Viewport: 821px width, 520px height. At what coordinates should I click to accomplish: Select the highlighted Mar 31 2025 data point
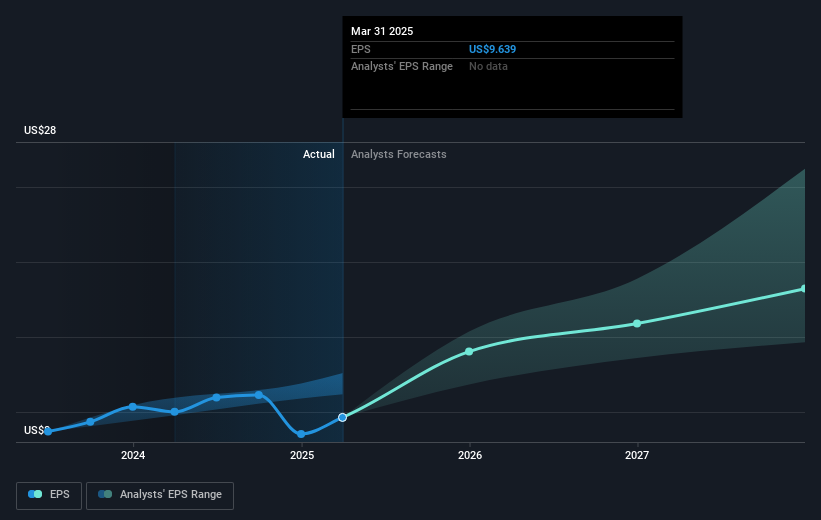(x=342, y=417)
